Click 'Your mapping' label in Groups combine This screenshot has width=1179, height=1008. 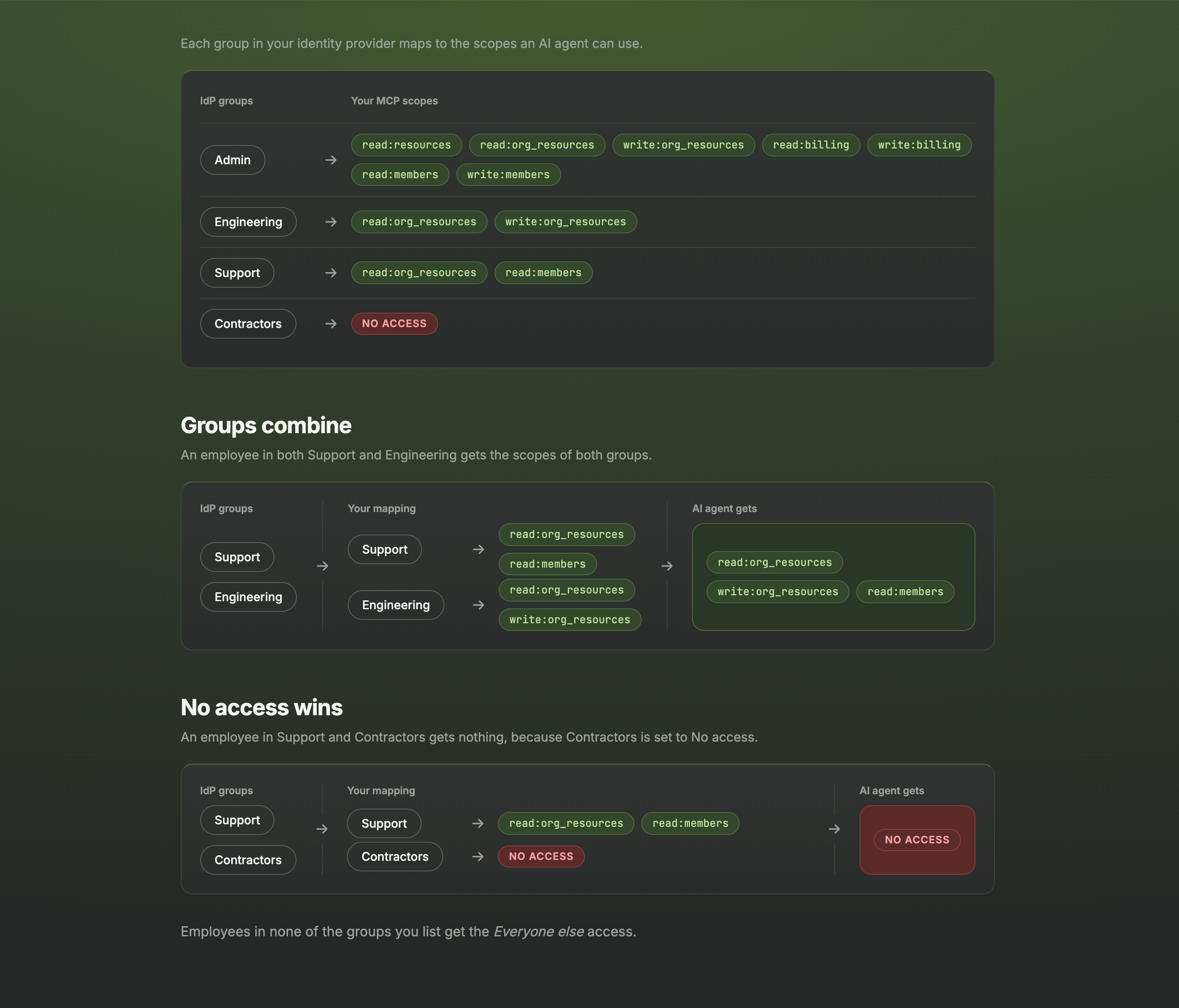[x=382, y=508]
